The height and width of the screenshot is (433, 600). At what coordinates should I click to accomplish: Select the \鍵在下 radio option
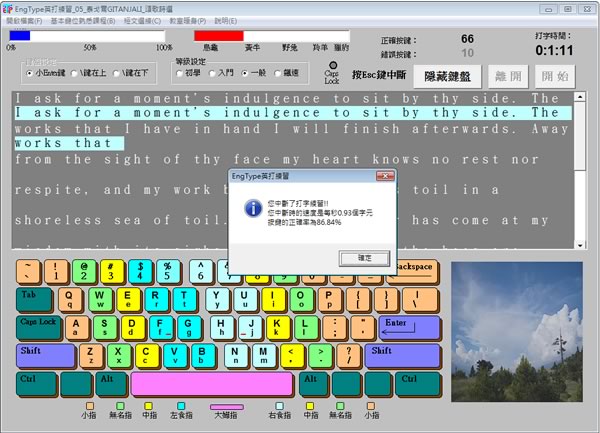pos(131,73)
